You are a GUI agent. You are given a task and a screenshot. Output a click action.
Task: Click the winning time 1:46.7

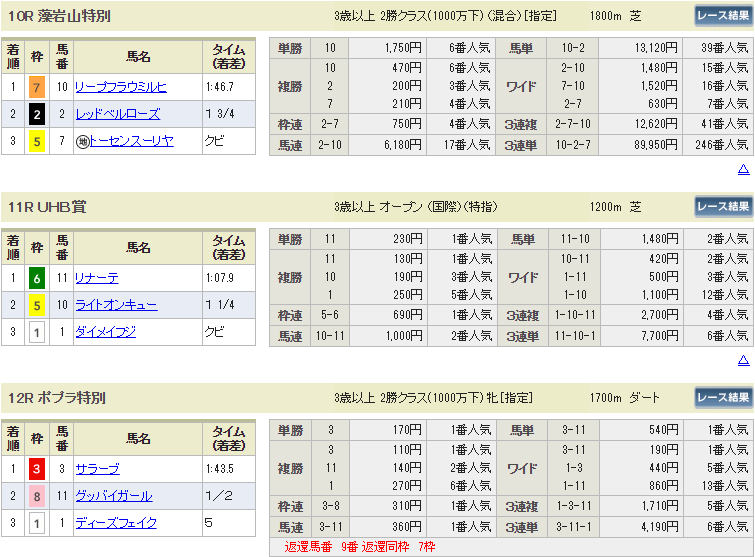tap(220, 87)
